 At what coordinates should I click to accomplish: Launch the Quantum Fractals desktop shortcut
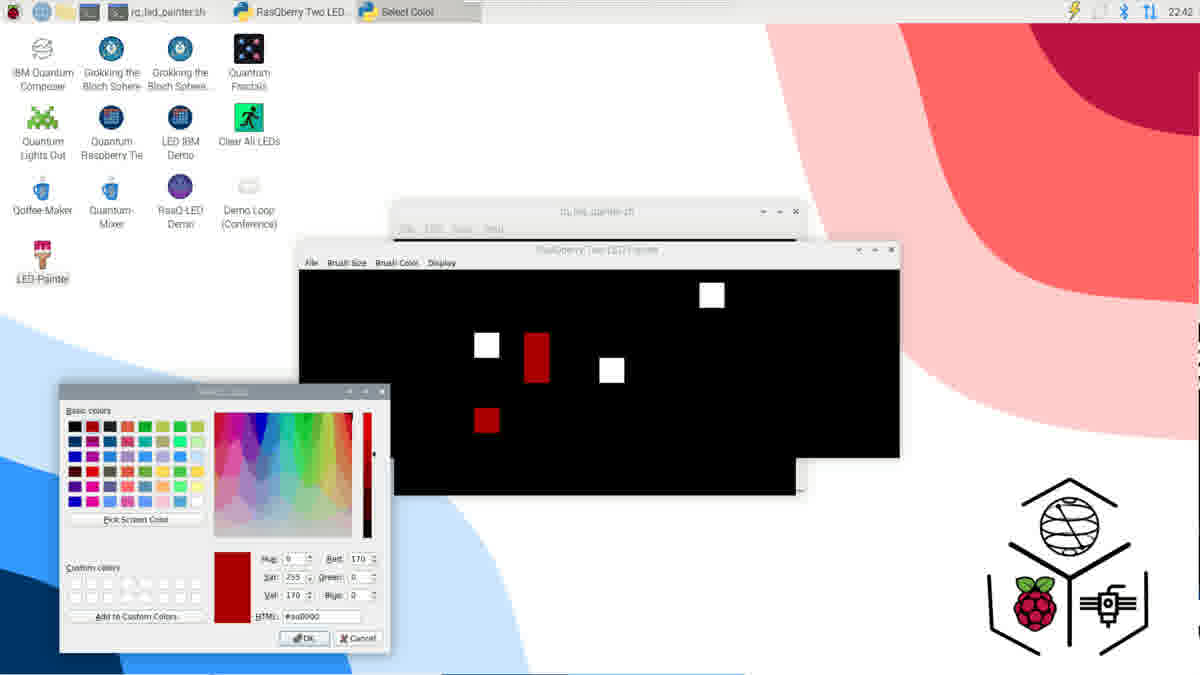[248, 64]
